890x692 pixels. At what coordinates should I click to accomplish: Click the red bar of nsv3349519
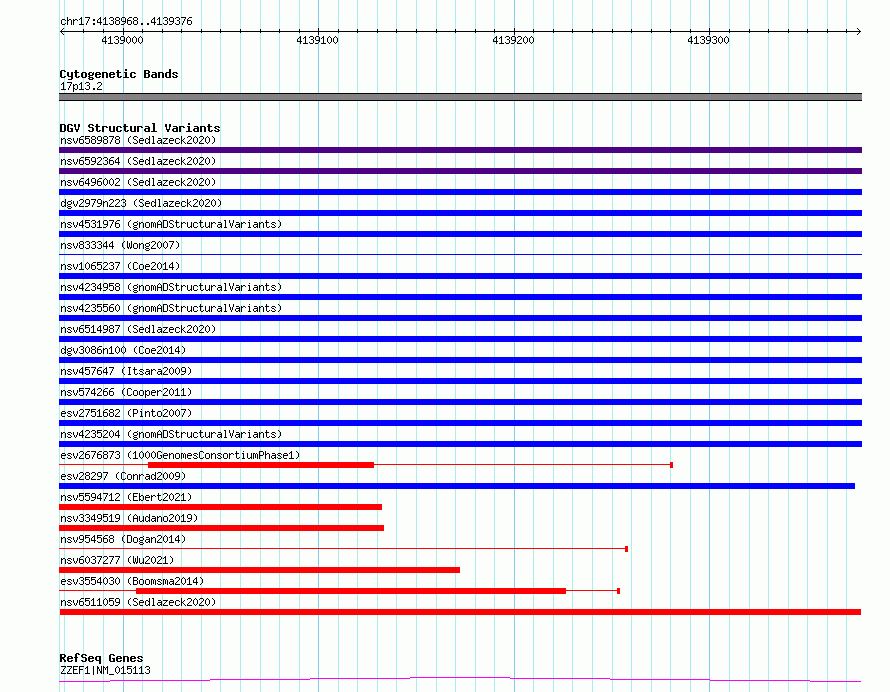[x=221, y=528]
